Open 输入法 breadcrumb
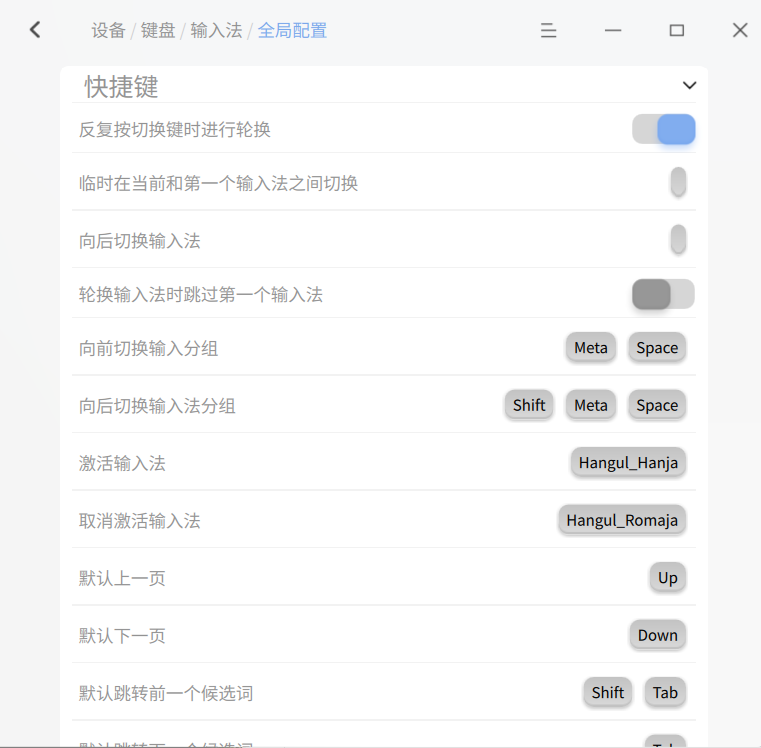This screenshot has width=761, height=748. coord(216,31)
